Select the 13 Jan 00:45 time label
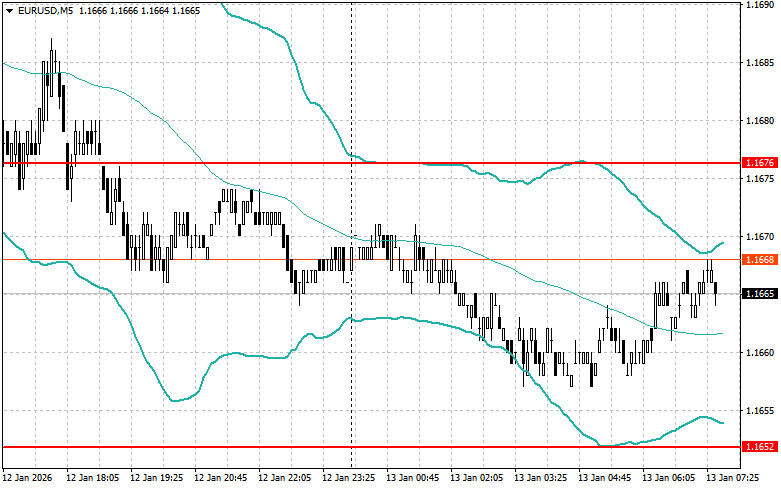781x489 pixels. [412, 478]
